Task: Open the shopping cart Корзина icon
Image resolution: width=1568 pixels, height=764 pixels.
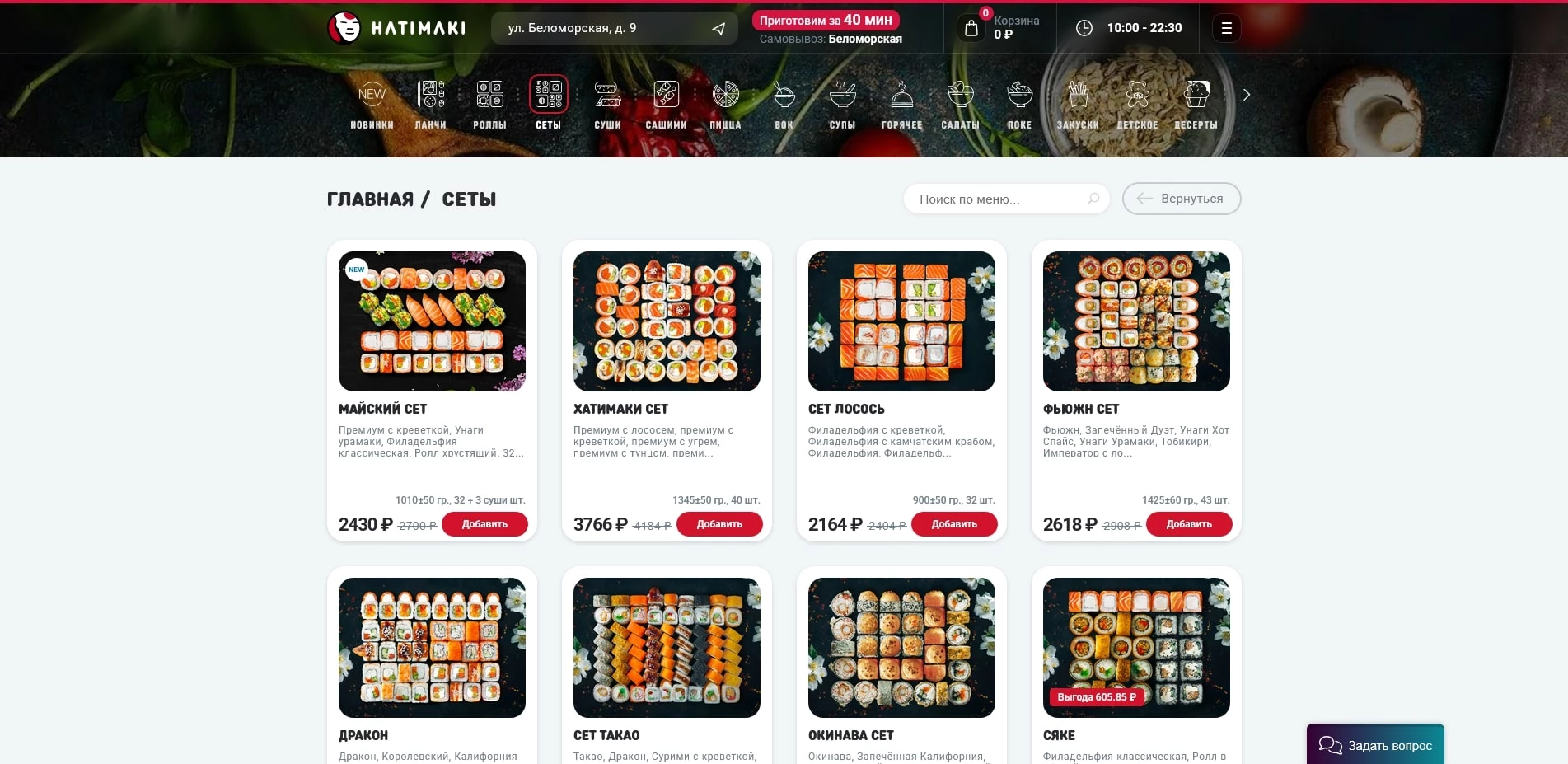Action: click(971, 28)
